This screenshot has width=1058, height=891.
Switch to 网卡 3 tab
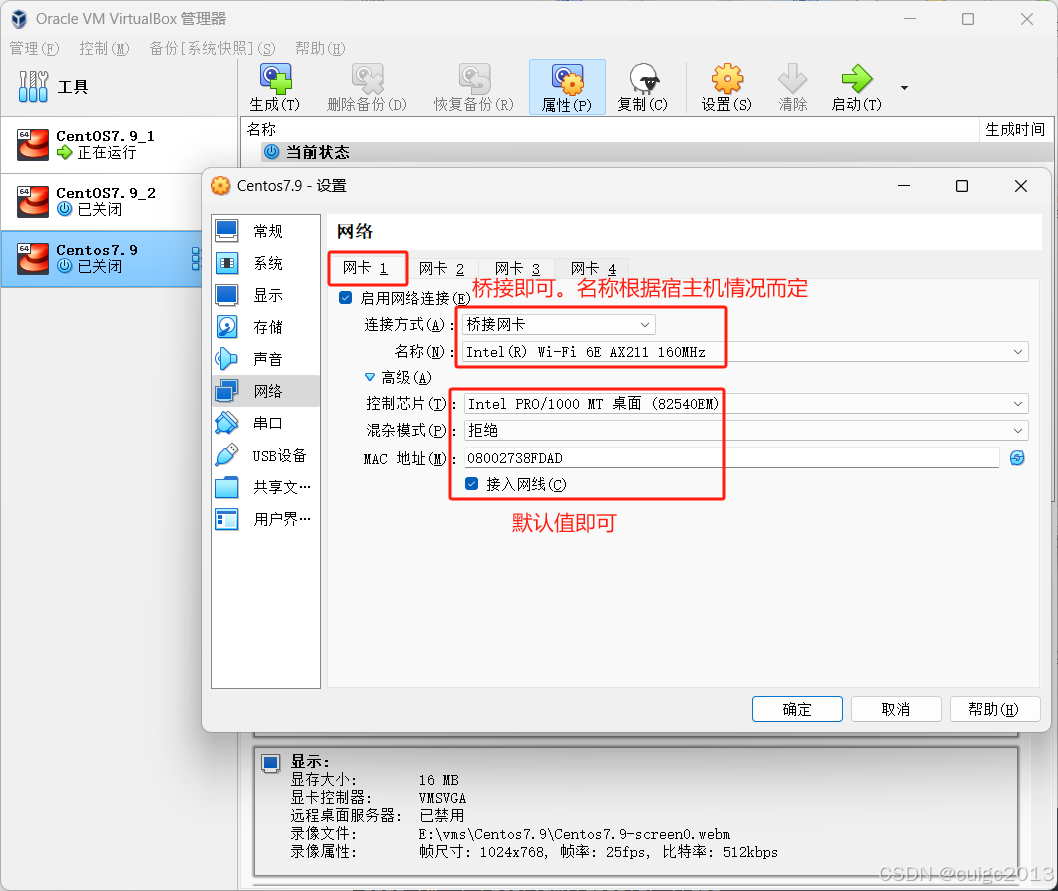pyautogui.click(x=517, y=269)
